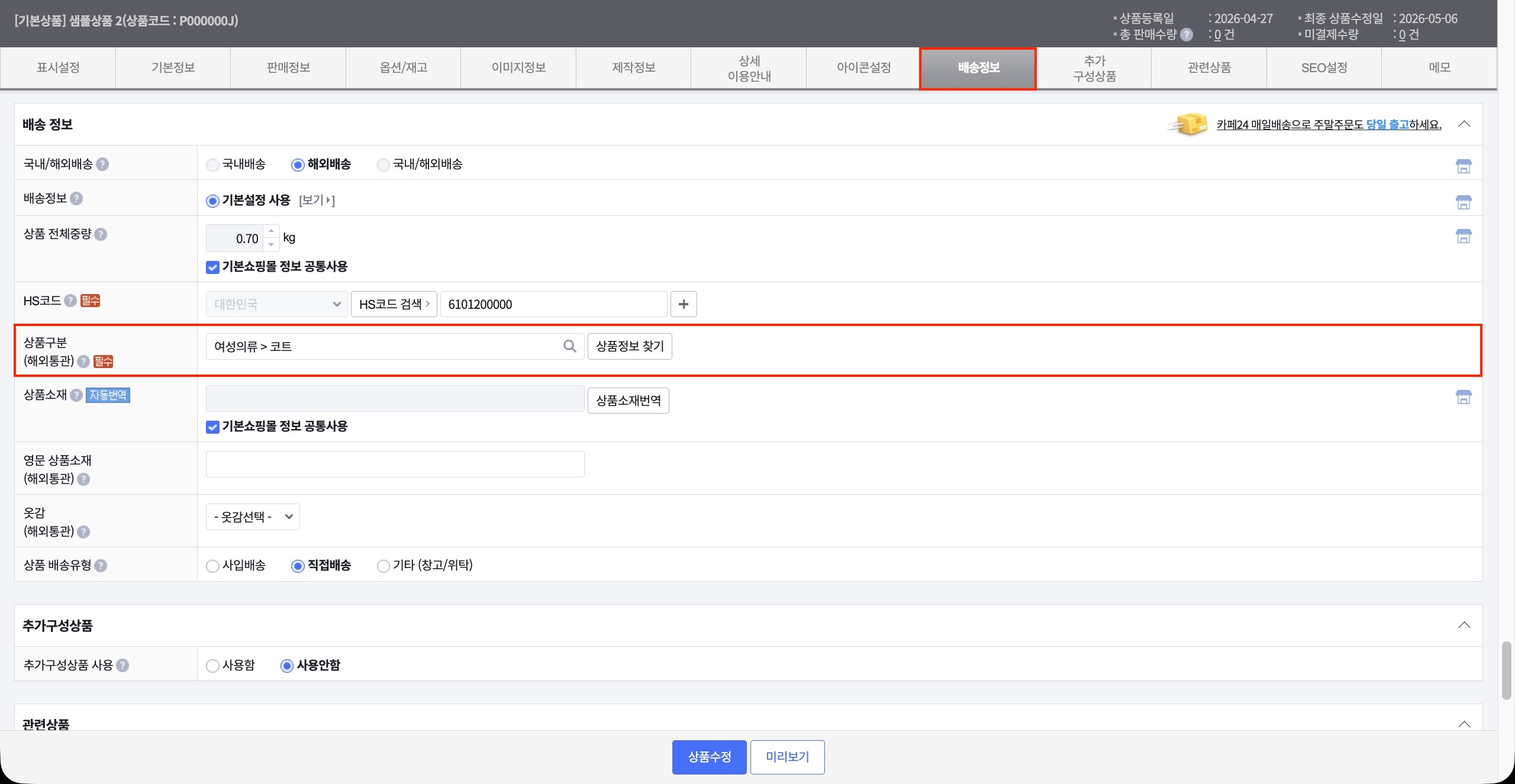Click plus button to add HS코드
Viewport: 1515px width, 784px height.
[x=684, y=304]
